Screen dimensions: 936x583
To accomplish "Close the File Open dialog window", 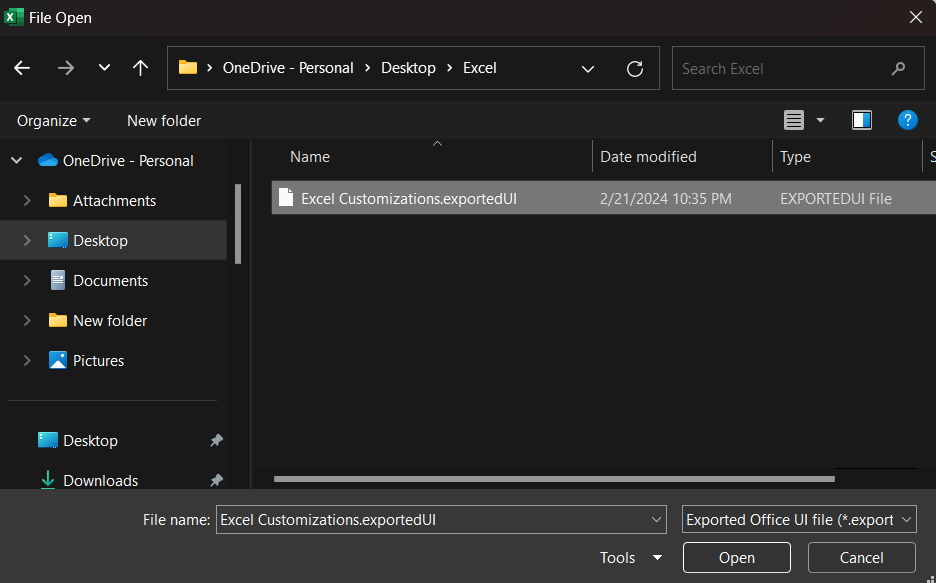I will [x=916, y=17].
